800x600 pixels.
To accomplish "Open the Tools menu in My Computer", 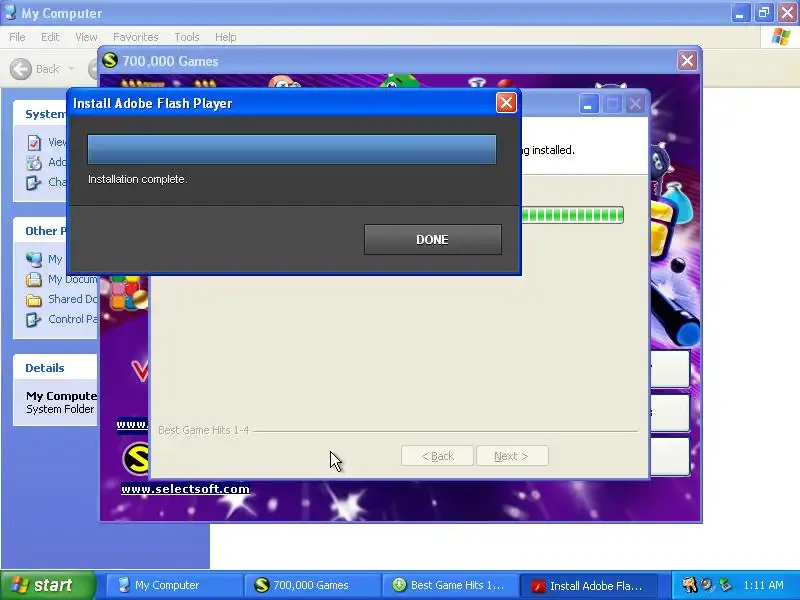I will (186, 37).
